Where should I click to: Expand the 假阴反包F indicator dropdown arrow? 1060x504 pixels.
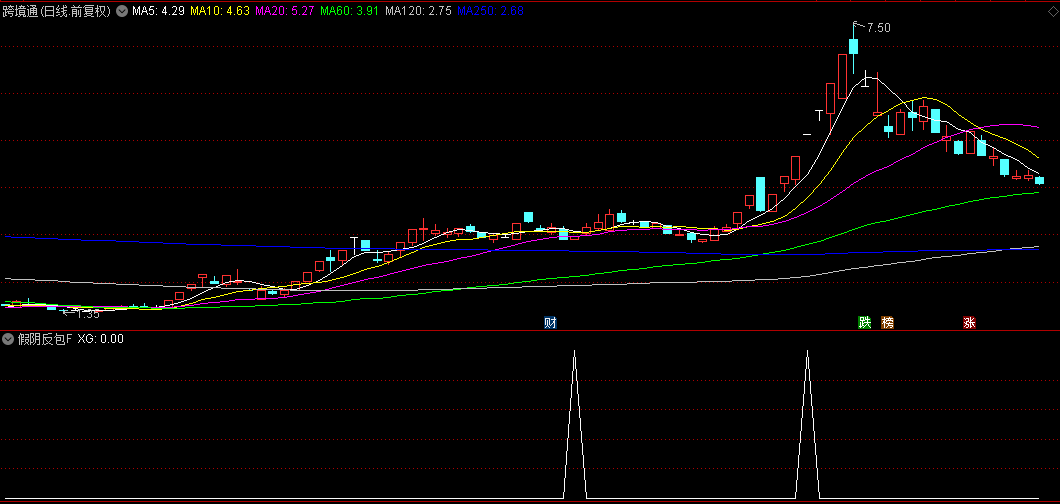tap(8, 339)
